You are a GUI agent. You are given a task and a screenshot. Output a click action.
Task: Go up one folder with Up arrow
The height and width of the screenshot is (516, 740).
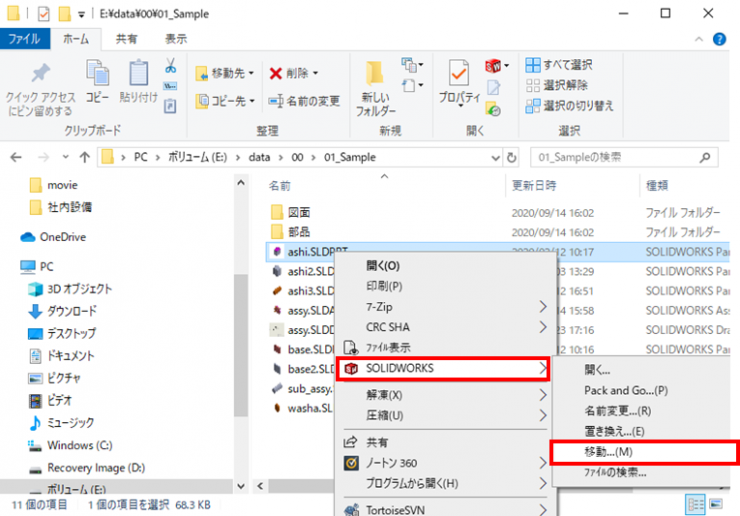(84, 157)
